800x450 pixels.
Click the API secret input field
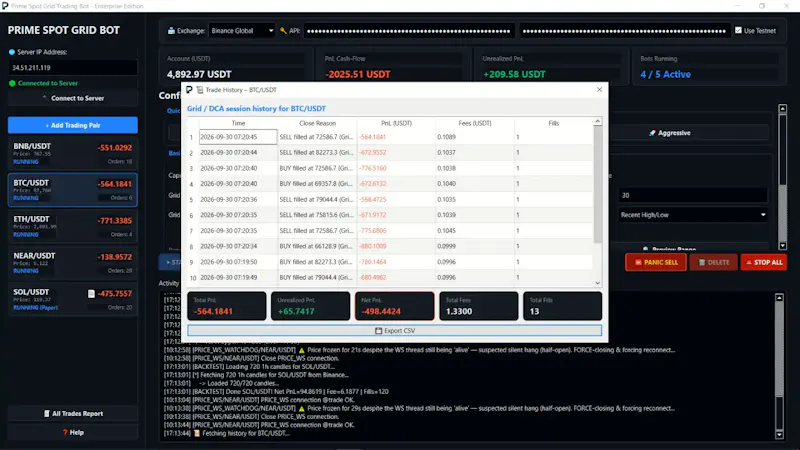pyautogui.click(x=624, y=31)
